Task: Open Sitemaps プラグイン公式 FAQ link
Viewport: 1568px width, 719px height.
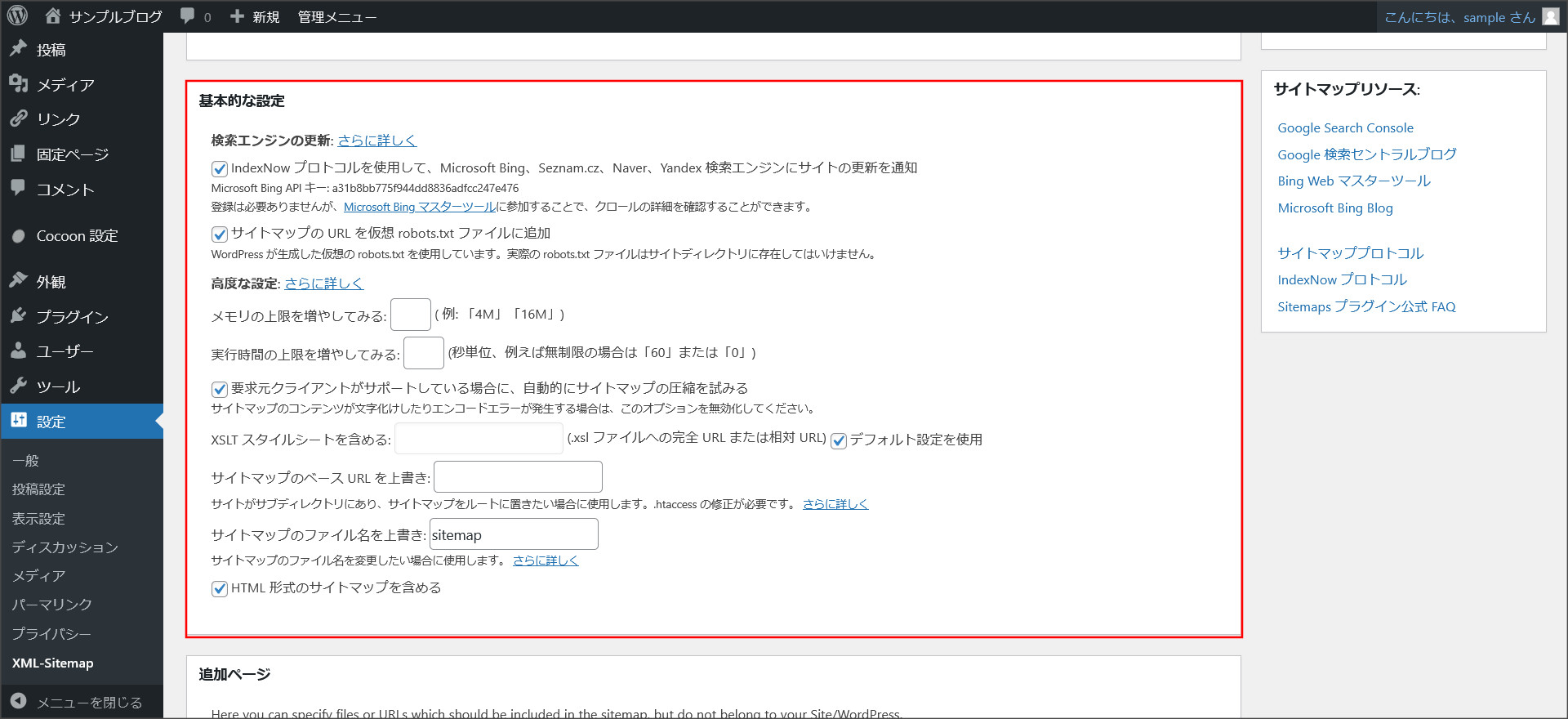Action: 1366,306
